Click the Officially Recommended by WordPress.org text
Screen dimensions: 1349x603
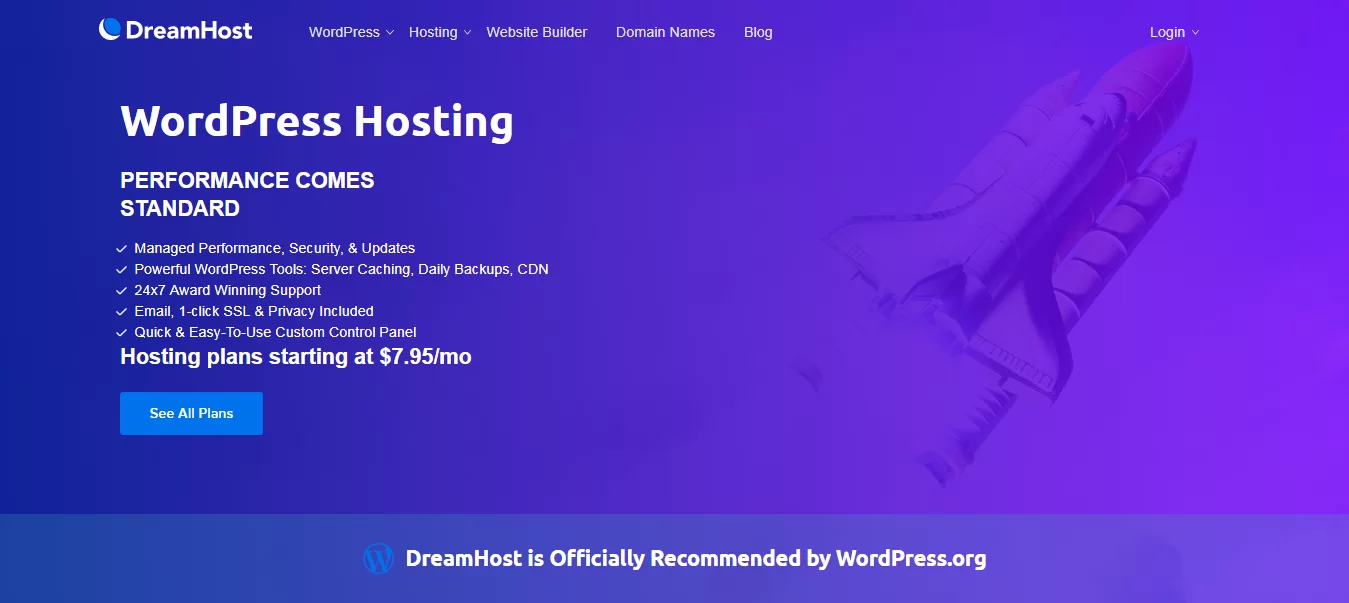tap(695, 558)
